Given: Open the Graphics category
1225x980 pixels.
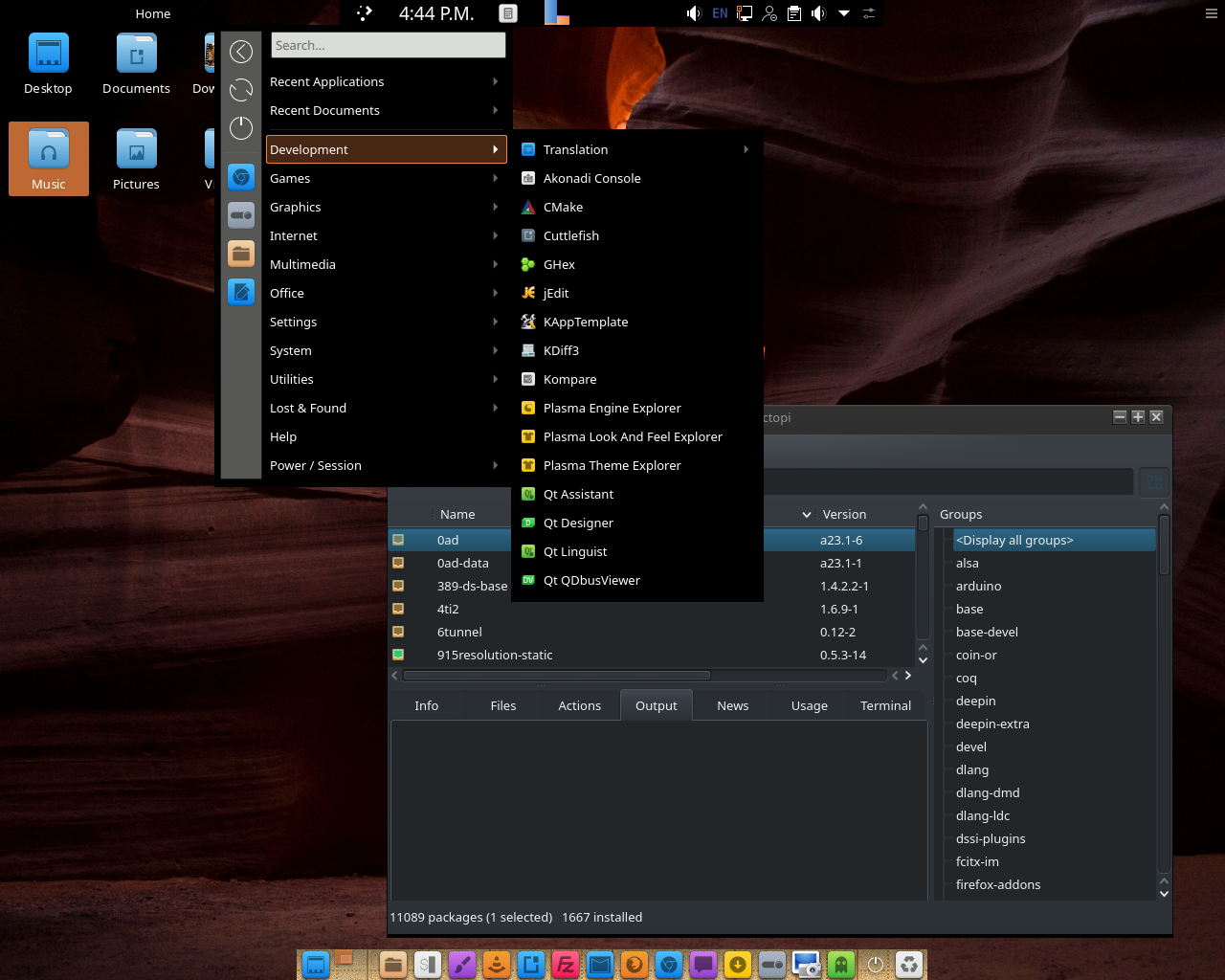Looking at the screenshot, I should 387,207.
